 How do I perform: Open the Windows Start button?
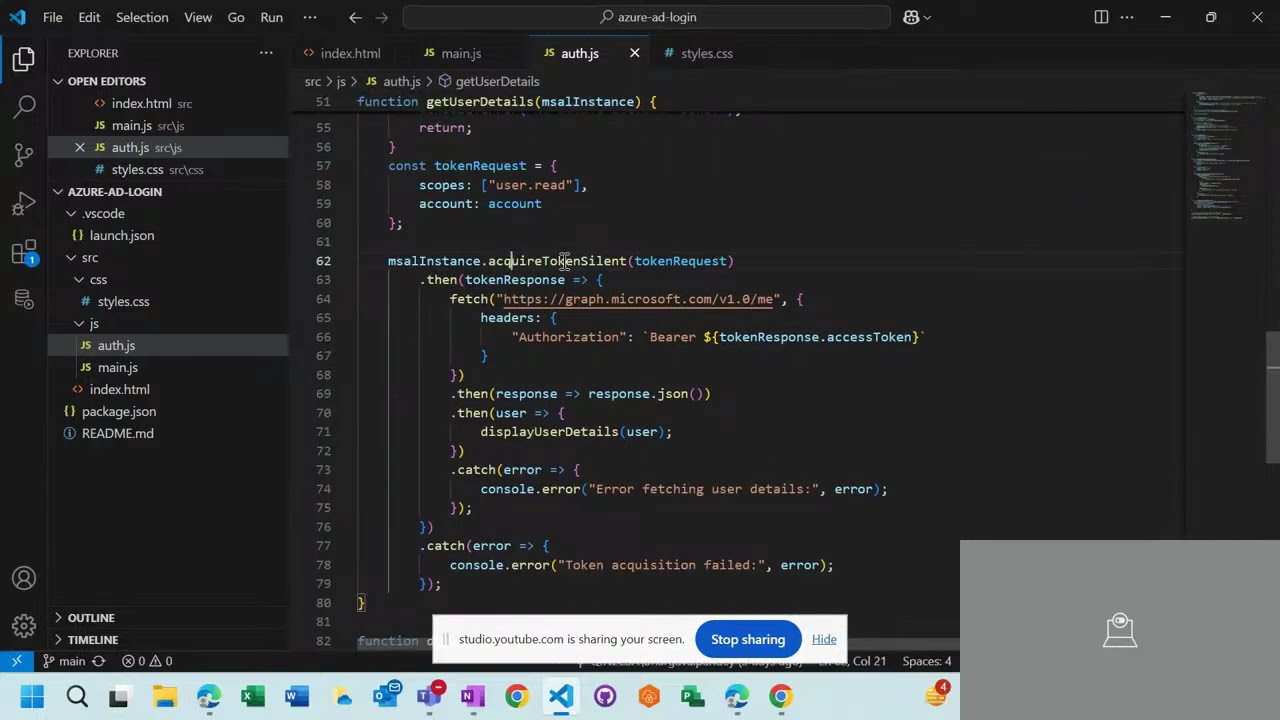click(x=32, y=696)
